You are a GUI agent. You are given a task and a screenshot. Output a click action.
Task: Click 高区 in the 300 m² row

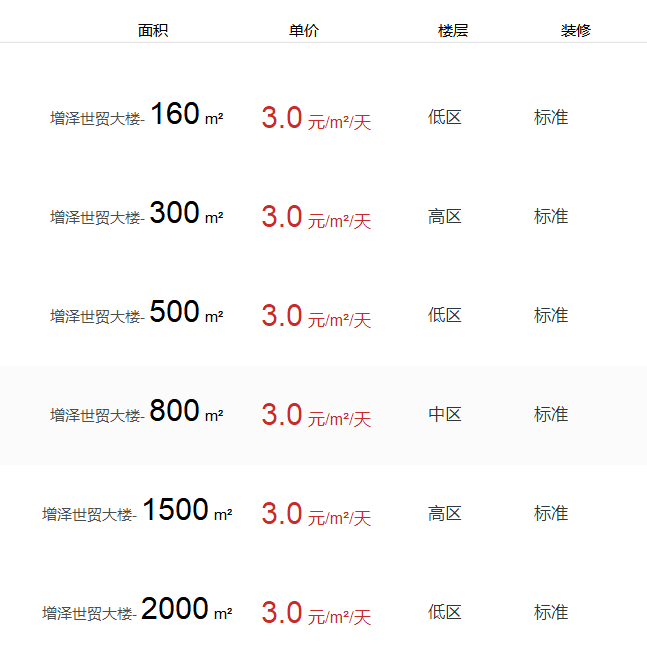click(445, 216)
